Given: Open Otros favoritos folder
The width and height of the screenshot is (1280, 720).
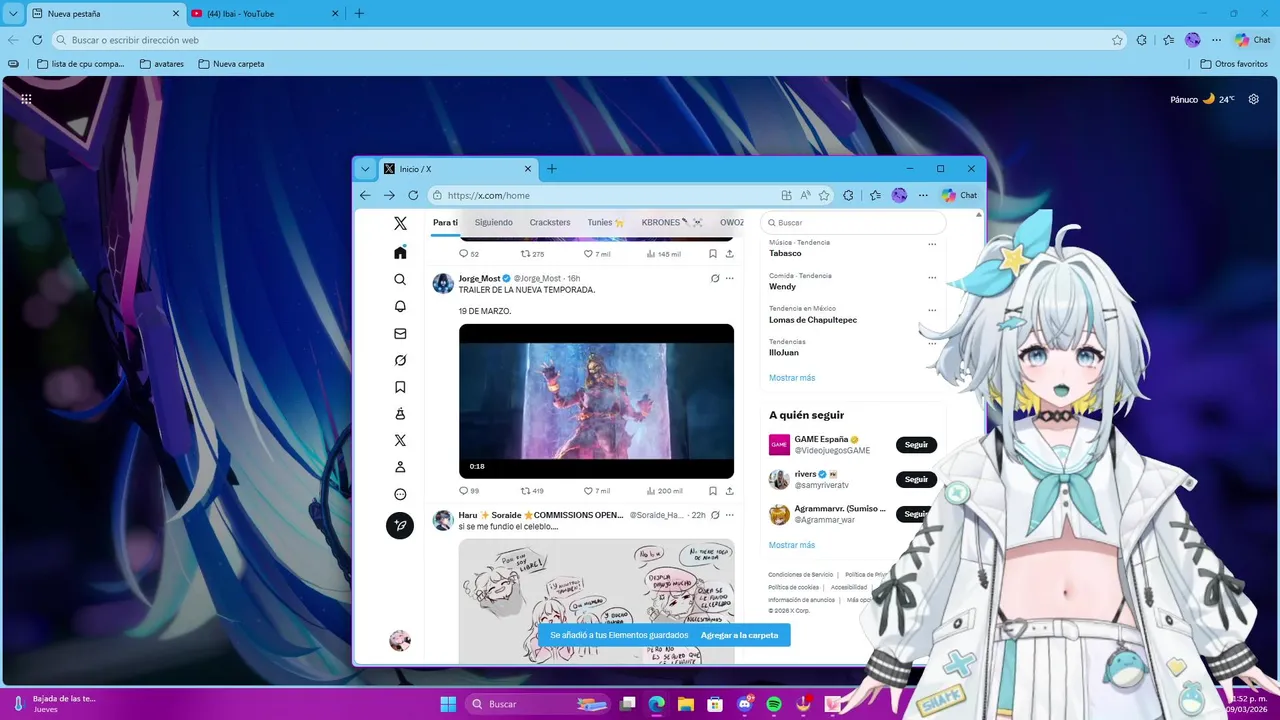Looking at the screenshot, I should 1234,63.
